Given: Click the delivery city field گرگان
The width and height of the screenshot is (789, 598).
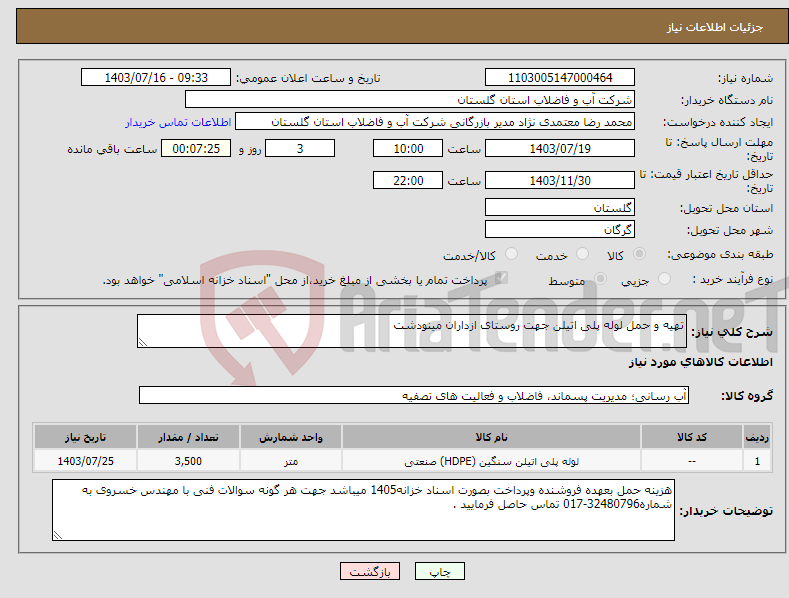Looking at the screenshot, I should tap(560, 230).
